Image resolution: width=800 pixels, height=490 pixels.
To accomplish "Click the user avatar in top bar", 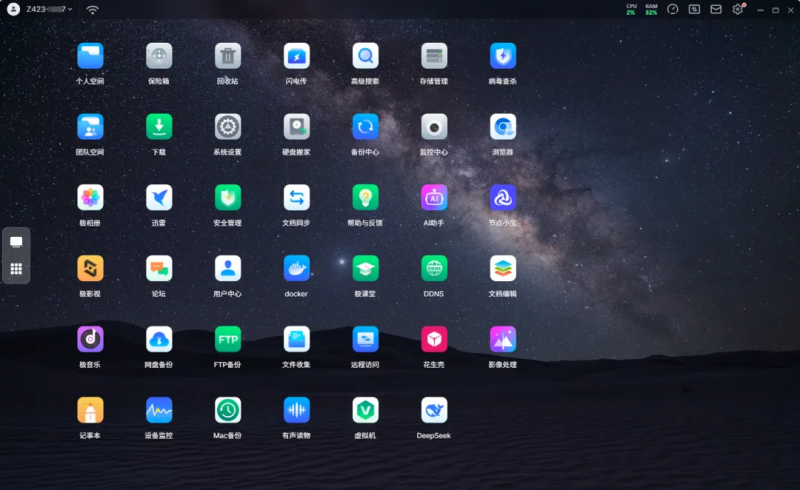I will tap(13, 9).
